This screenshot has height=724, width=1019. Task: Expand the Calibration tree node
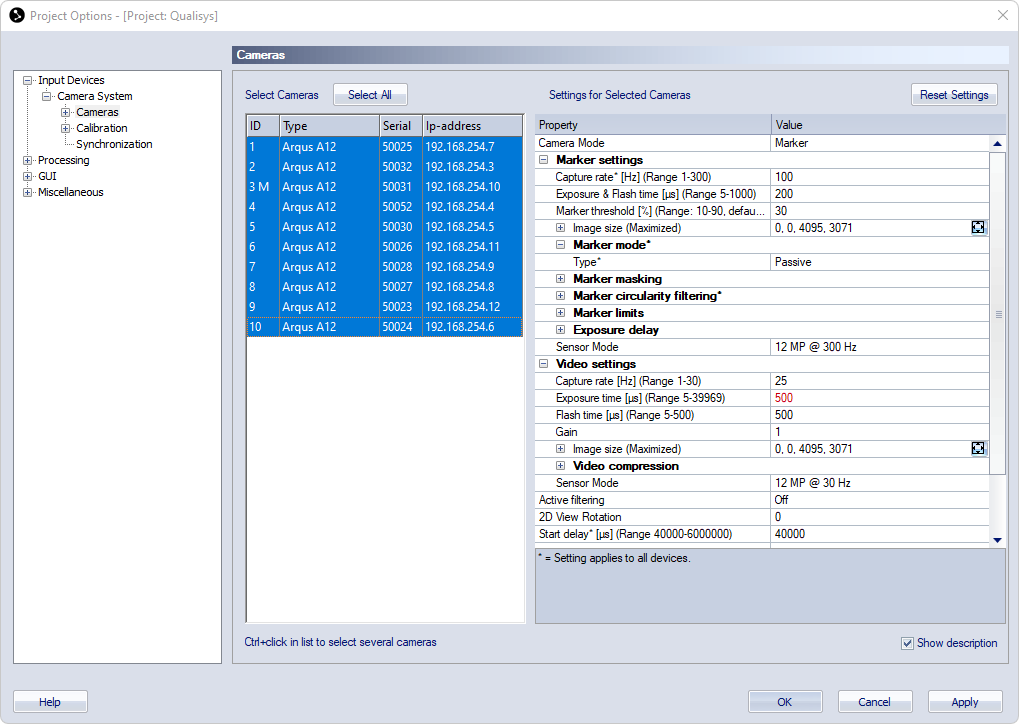tap(65, 129)
